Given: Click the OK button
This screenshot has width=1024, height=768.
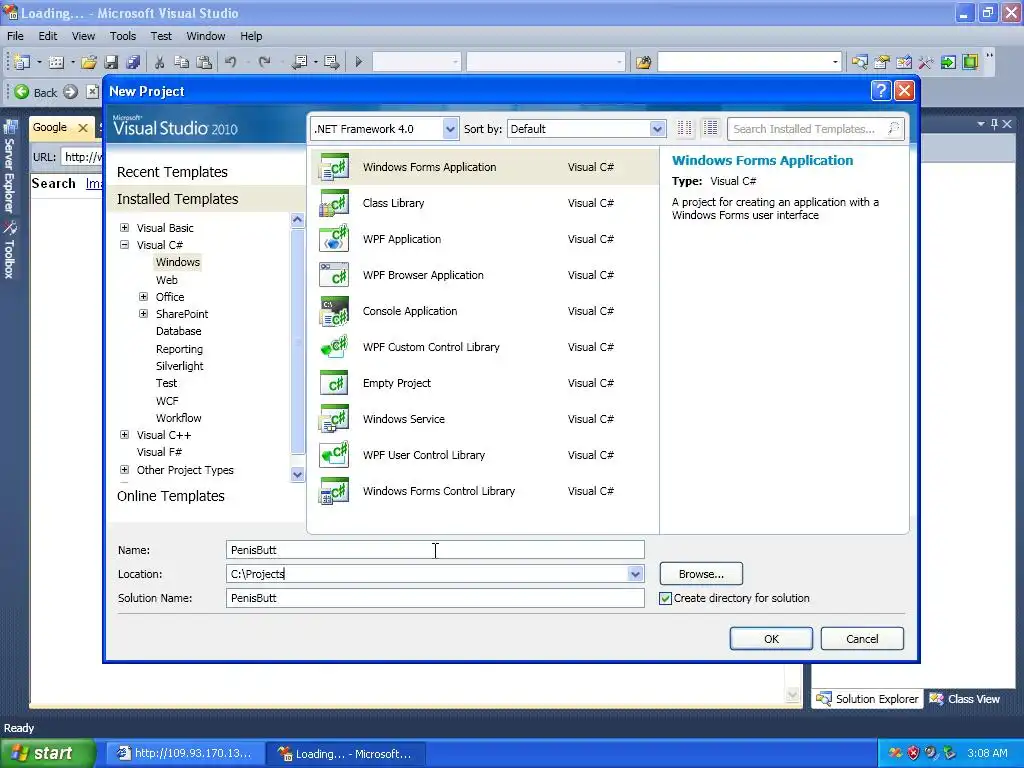Looking at the screenshot, I should click(771, 639).
